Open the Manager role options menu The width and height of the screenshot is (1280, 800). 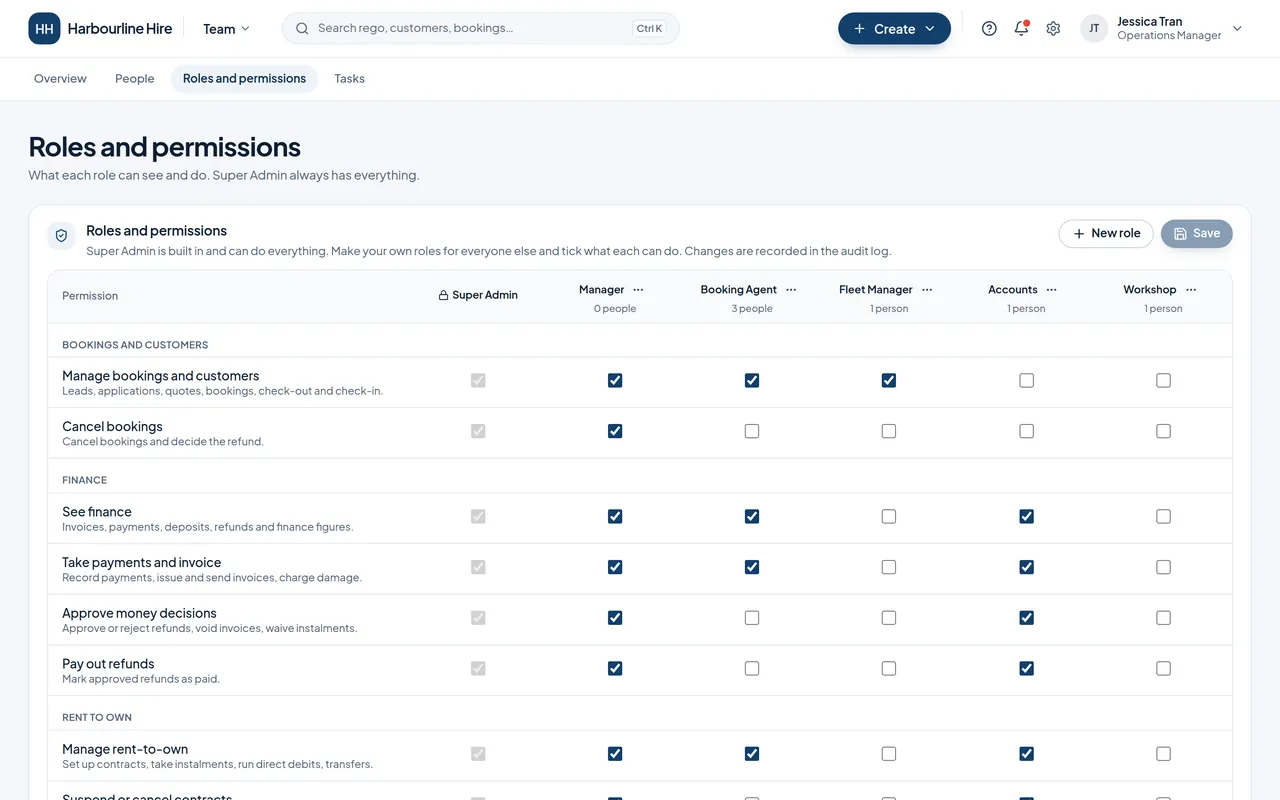pyautogui.click(x=638, y=290)
